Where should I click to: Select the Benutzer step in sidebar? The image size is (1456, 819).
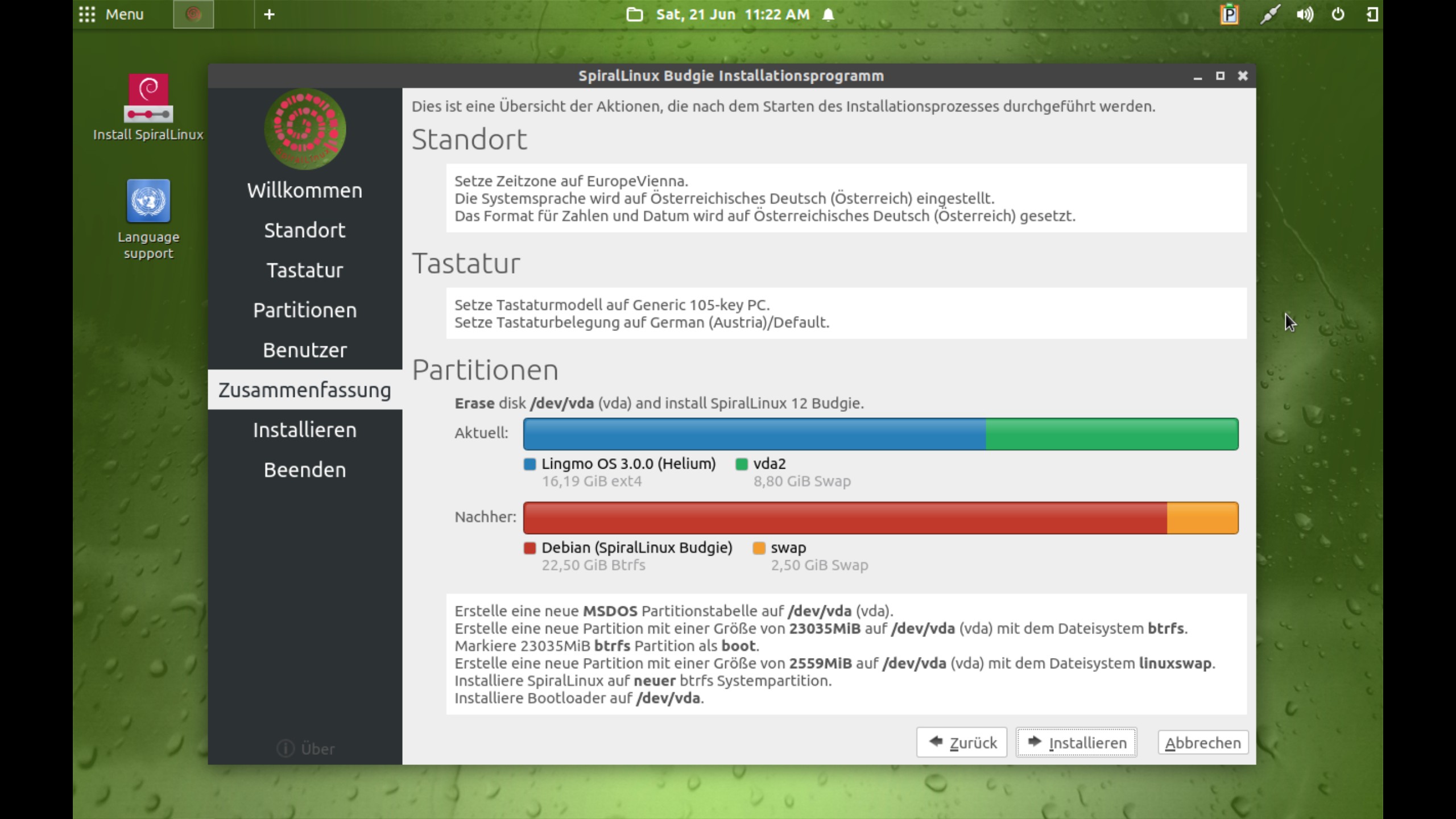coord(305,350)
